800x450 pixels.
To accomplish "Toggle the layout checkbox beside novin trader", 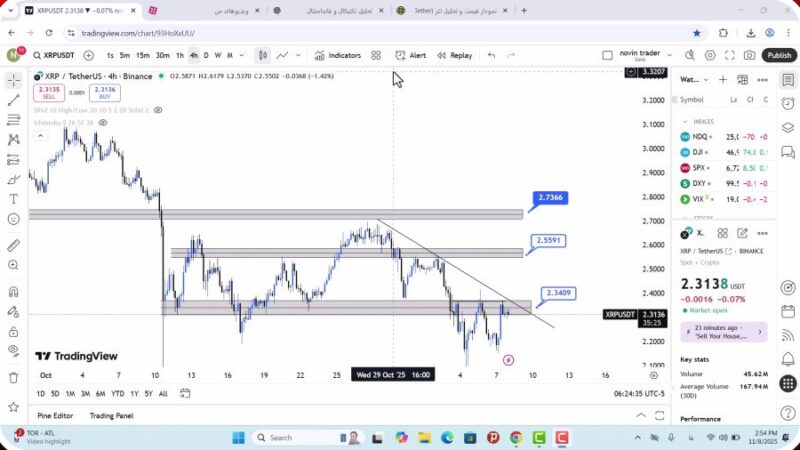I will point(607,56).
